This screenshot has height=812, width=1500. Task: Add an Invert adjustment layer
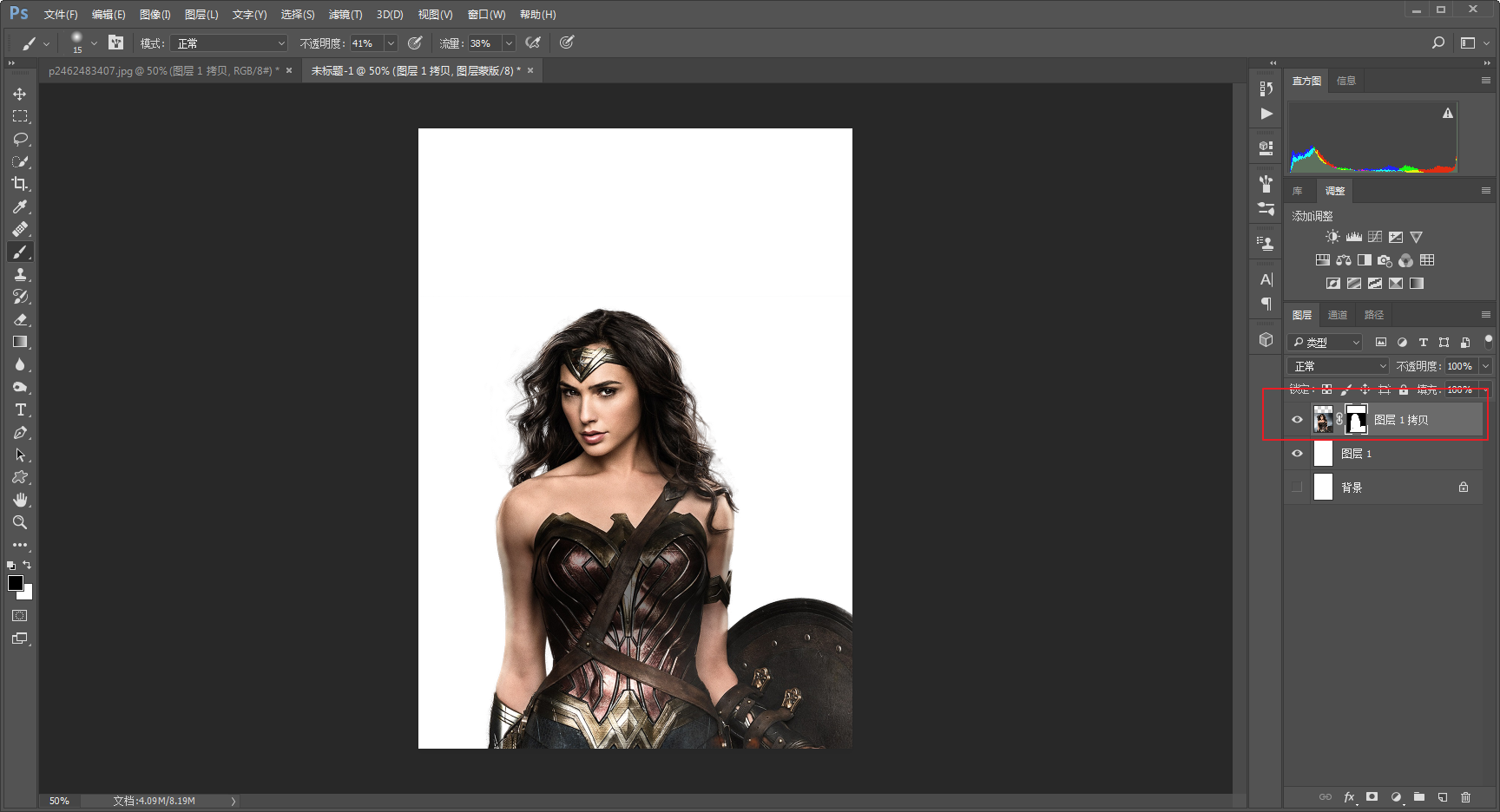click(x=1332, y=284)
